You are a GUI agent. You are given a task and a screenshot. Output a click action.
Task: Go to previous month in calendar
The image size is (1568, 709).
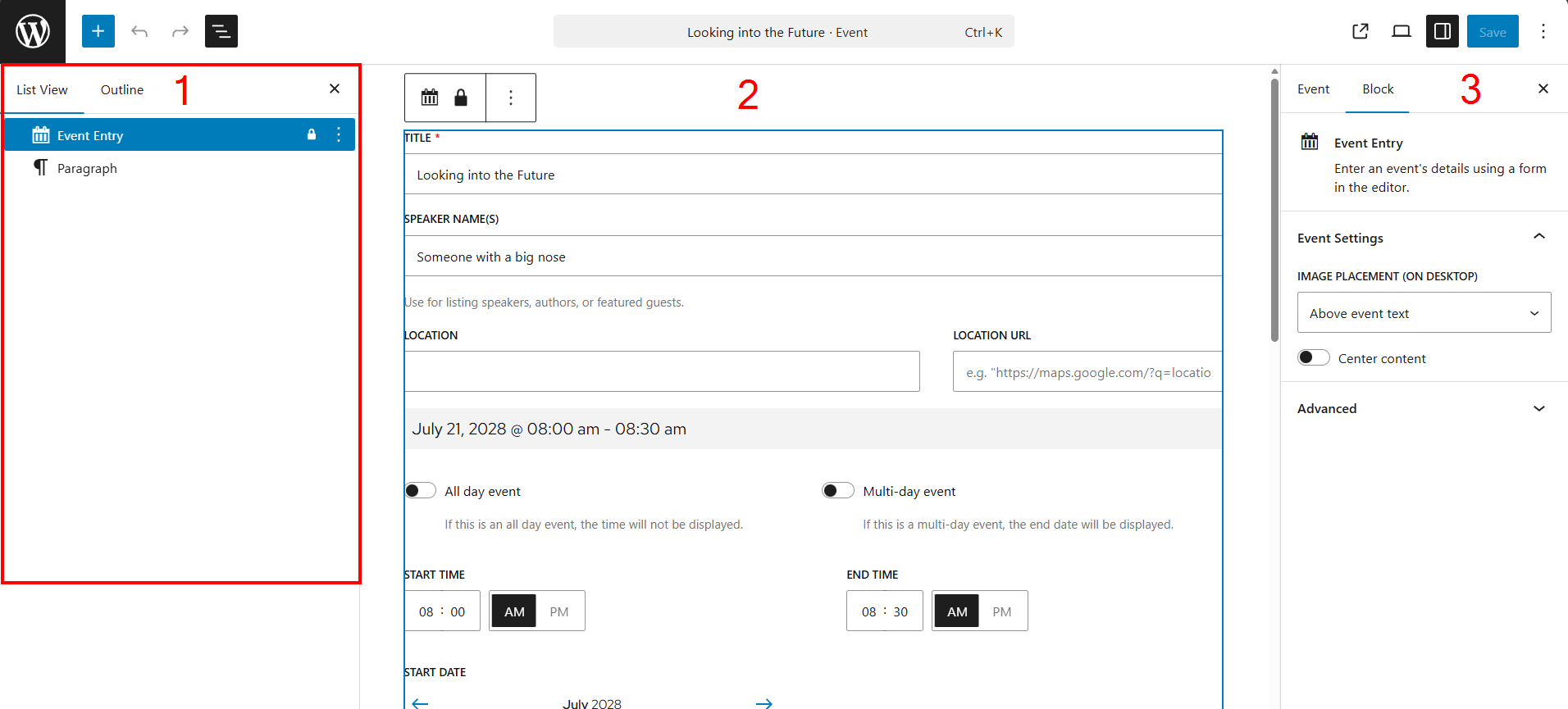420,703
